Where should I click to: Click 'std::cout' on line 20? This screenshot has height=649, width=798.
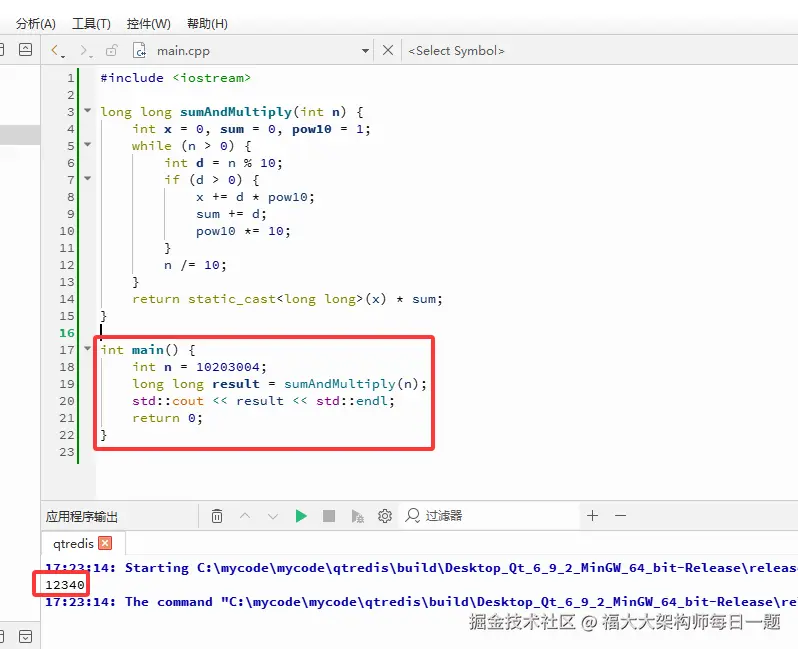[167, 401]
